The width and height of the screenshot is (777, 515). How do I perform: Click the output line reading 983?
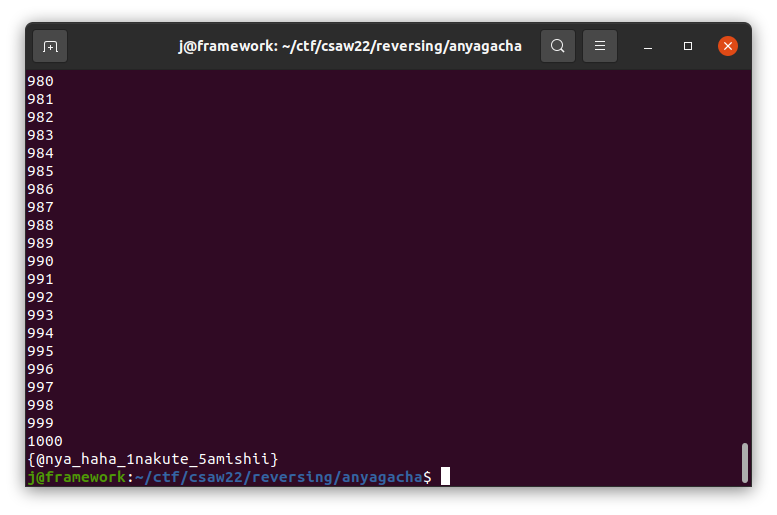(41, 135)
